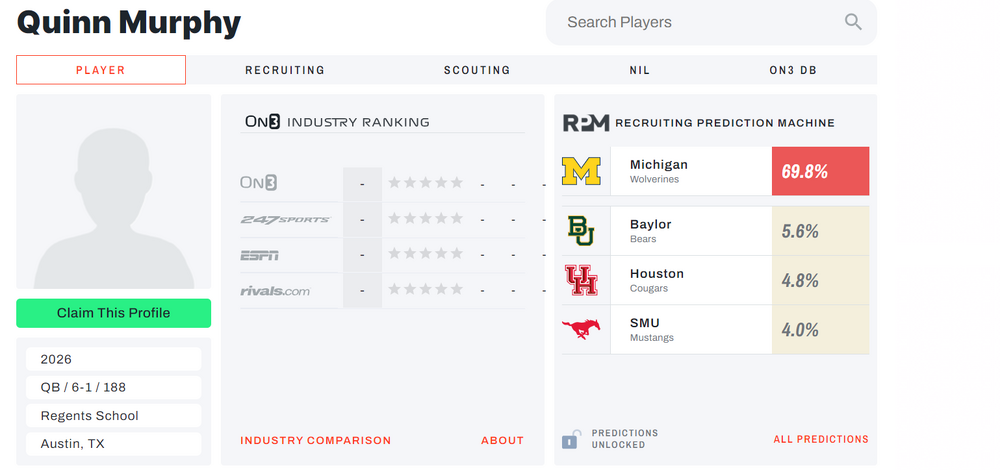Image resolution: width=1000 pixels, height=470 pixels.
Task: Switch to the Recruiting tab
Action: [285, 70]
